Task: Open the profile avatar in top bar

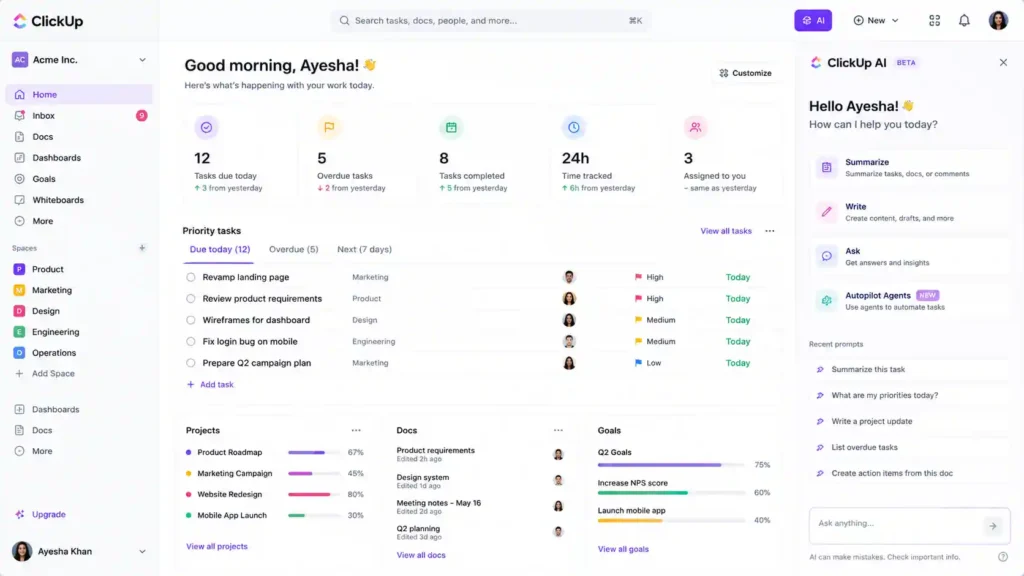Action: coord(998,20)
